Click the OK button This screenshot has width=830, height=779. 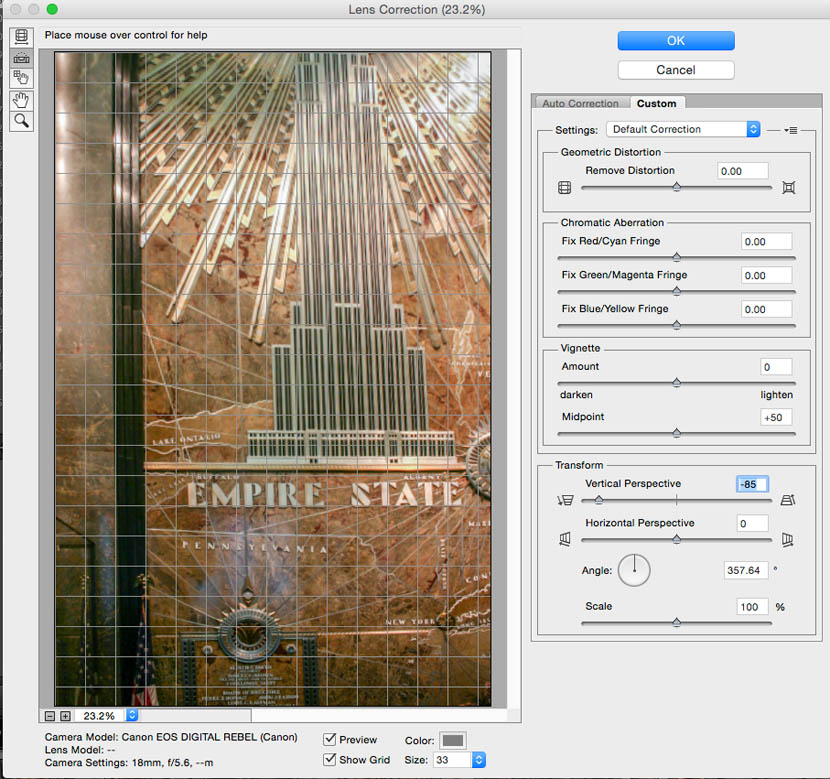(x=676, y=41)
